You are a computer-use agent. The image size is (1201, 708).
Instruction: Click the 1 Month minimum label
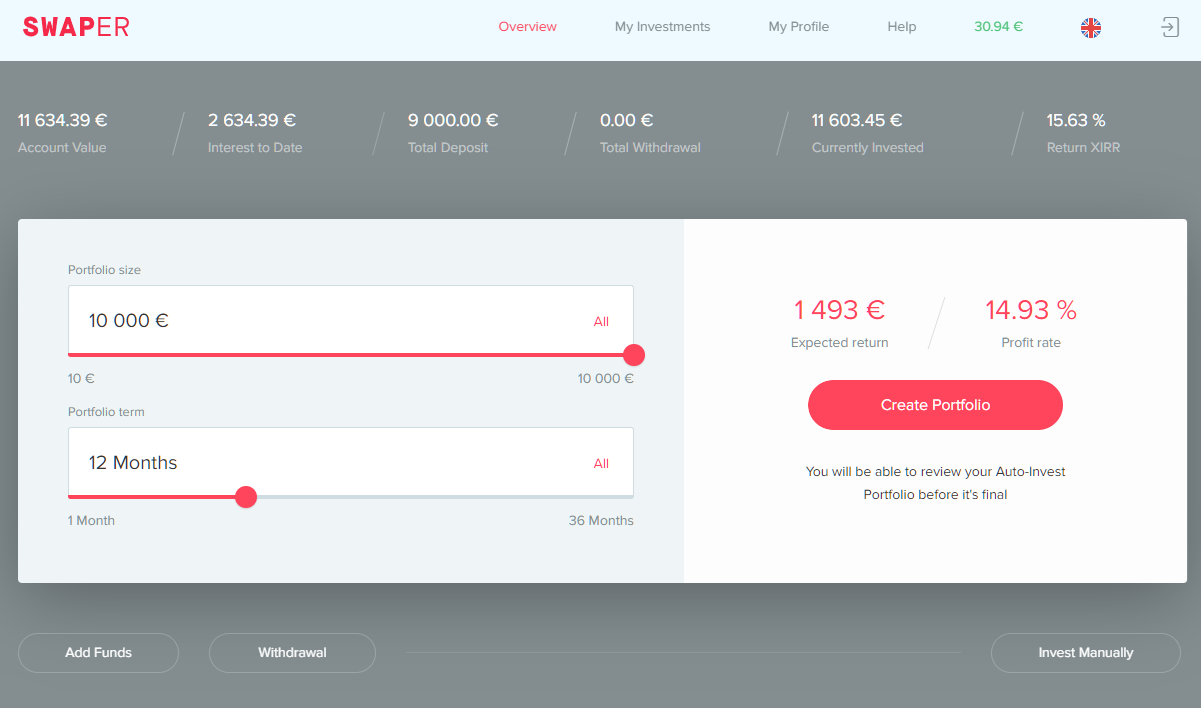pos(91,520)
